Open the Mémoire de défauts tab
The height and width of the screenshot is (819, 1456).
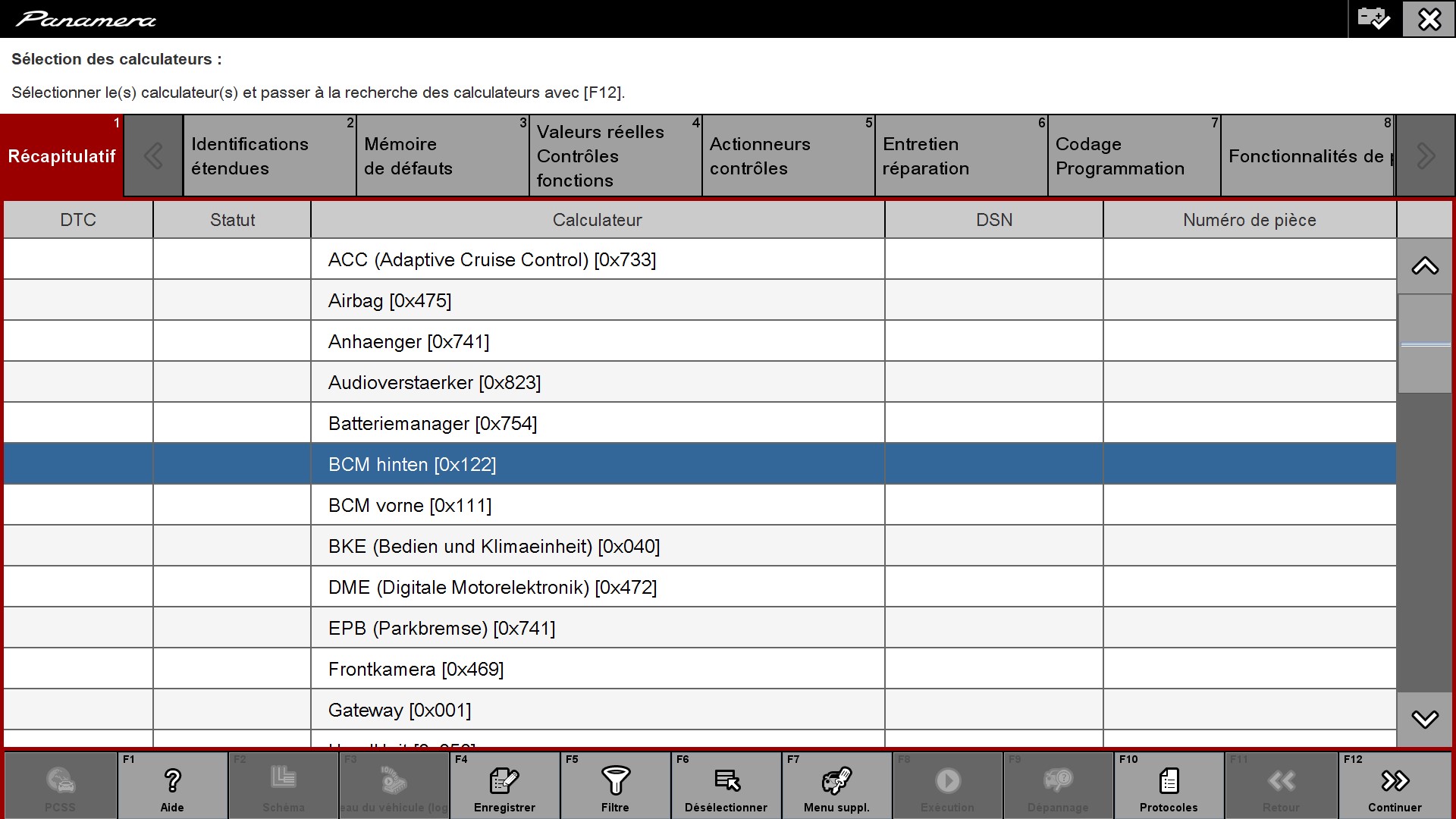coord(443,156)
